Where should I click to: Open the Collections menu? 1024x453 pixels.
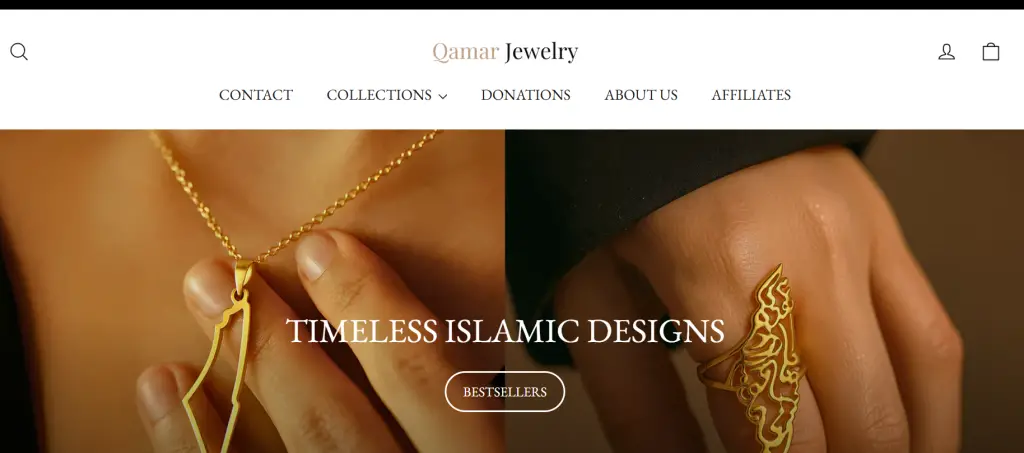click(387, 95)
